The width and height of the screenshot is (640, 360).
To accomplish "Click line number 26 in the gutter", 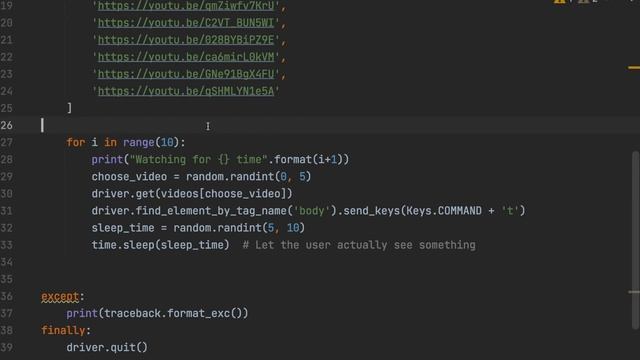I will click(x=7, y=125).
